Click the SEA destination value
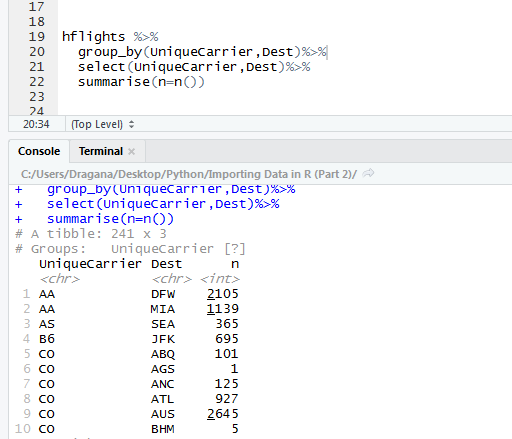Screen dimensions: 512x439 click(163, 324)
